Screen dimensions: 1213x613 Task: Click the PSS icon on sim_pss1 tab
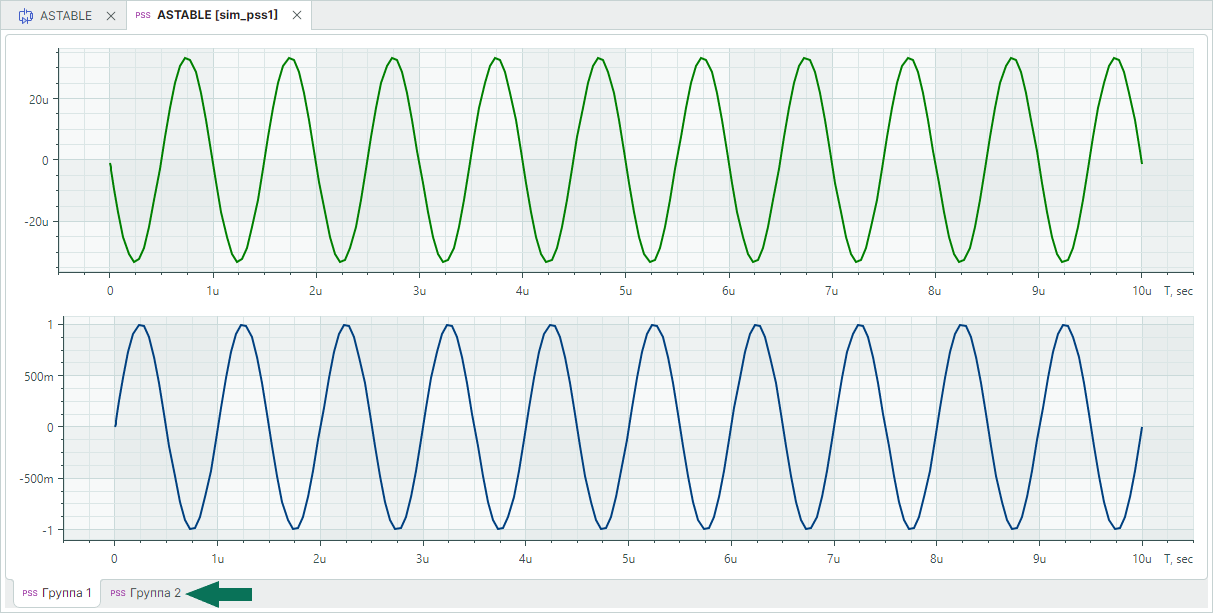[143, 16]
